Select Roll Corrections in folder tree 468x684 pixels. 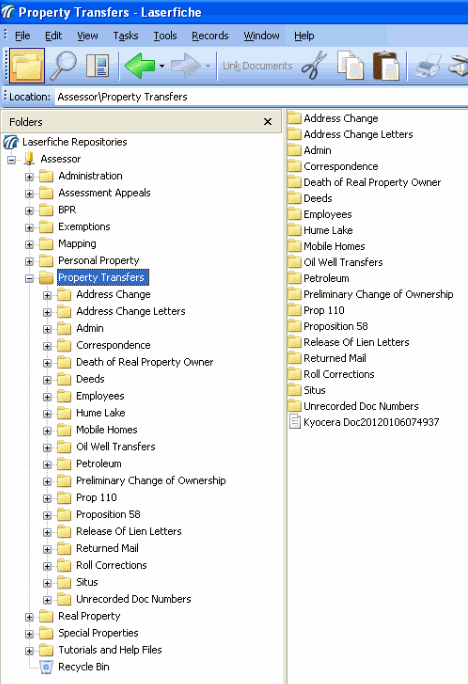(112, 565)
